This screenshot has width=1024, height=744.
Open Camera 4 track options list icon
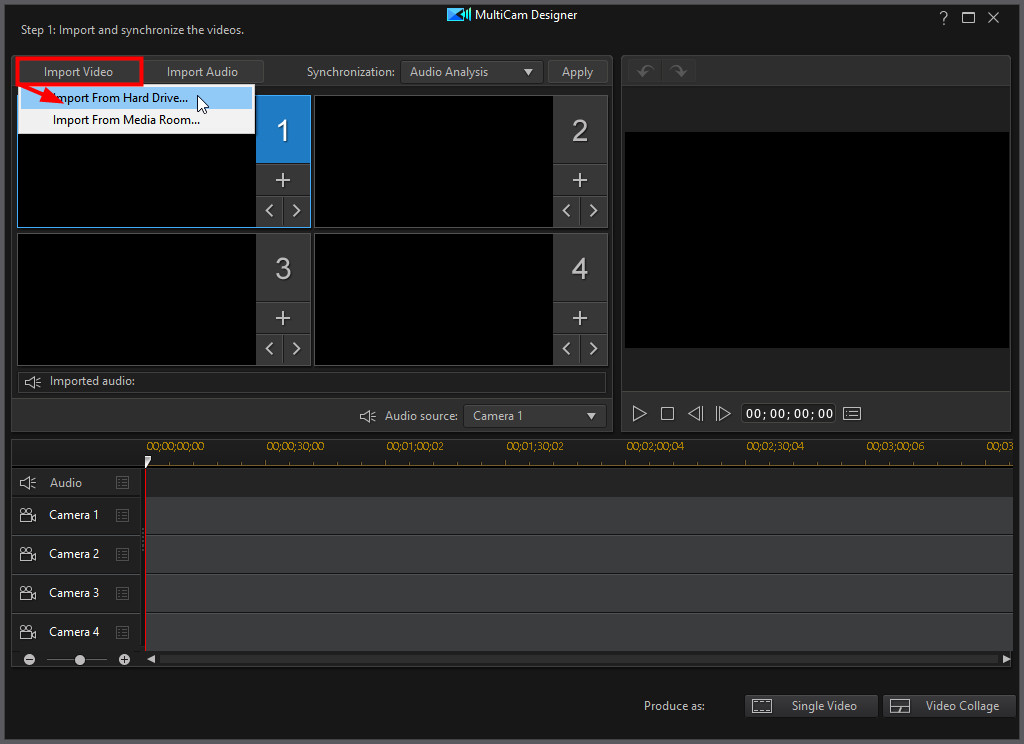pos(122,632)
